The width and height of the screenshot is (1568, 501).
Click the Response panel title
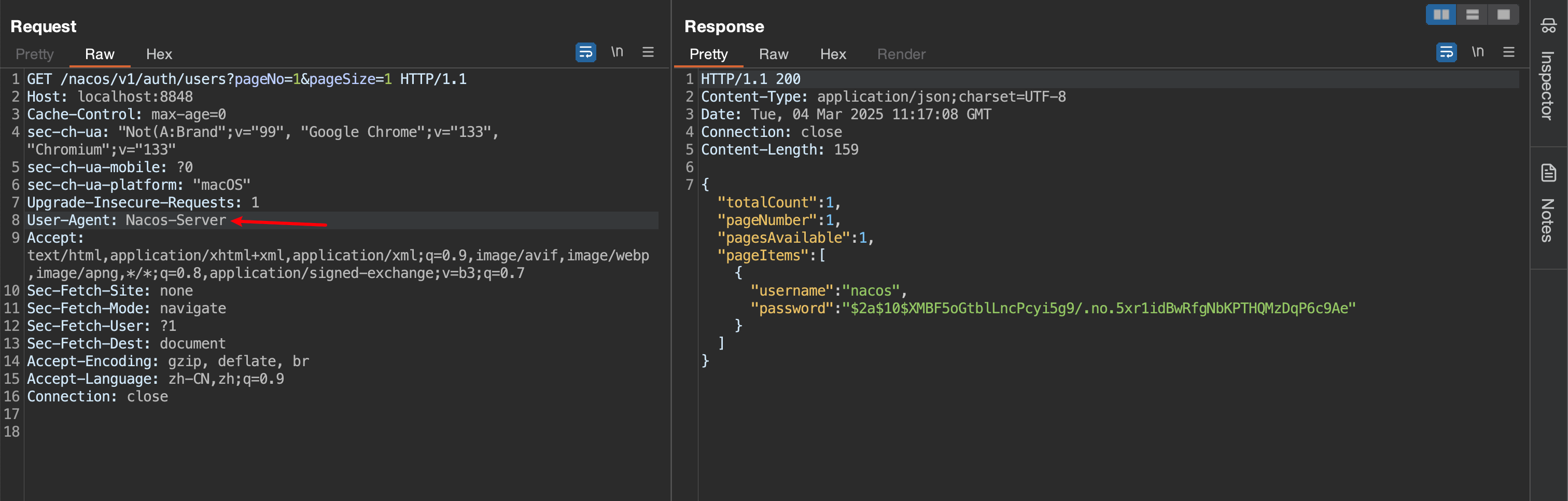724,26
